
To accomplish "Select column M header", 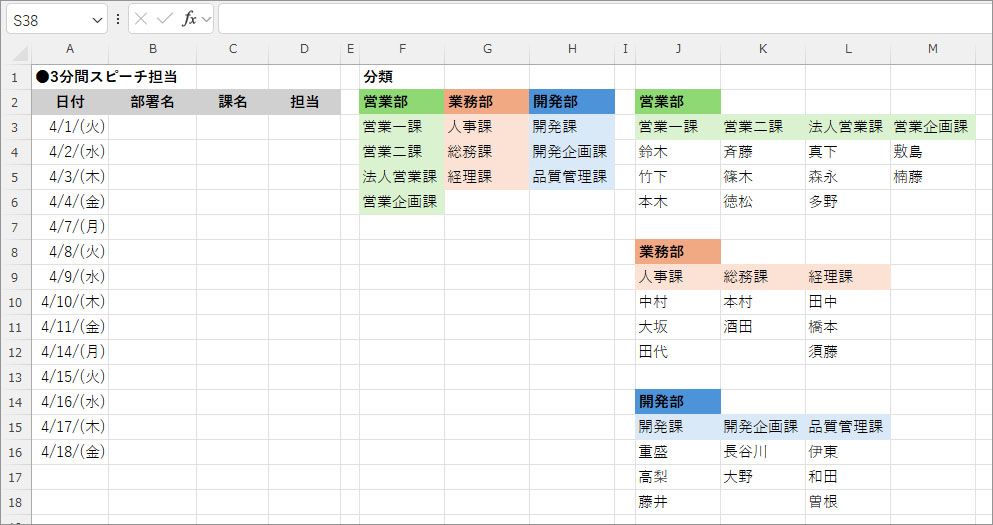I will (x=932, y=49).
